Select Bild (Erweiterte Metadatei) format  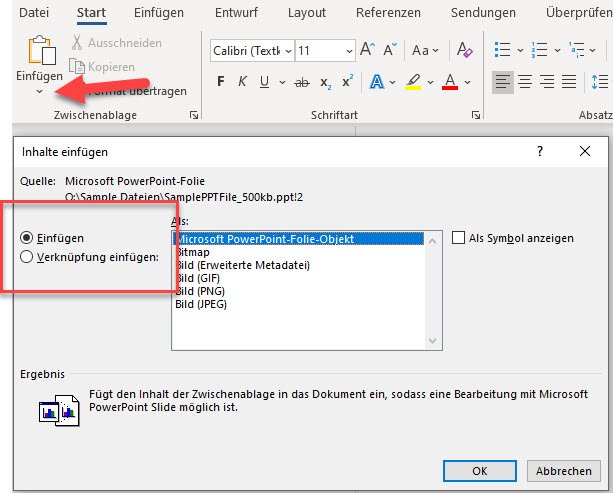click(x=298, y=265)
